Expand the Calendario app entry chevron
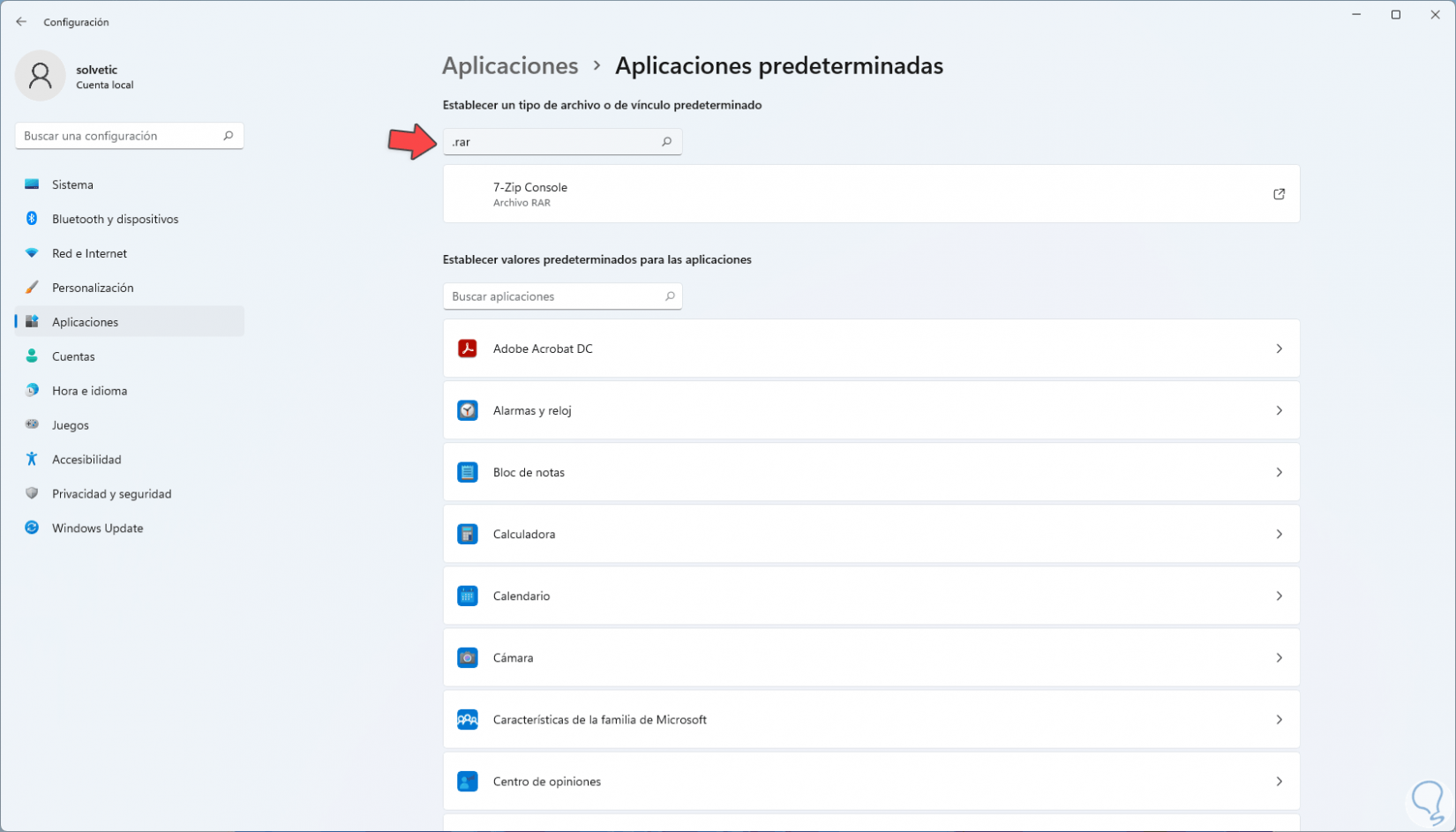1456x832 pixels. coord(1279,596)
